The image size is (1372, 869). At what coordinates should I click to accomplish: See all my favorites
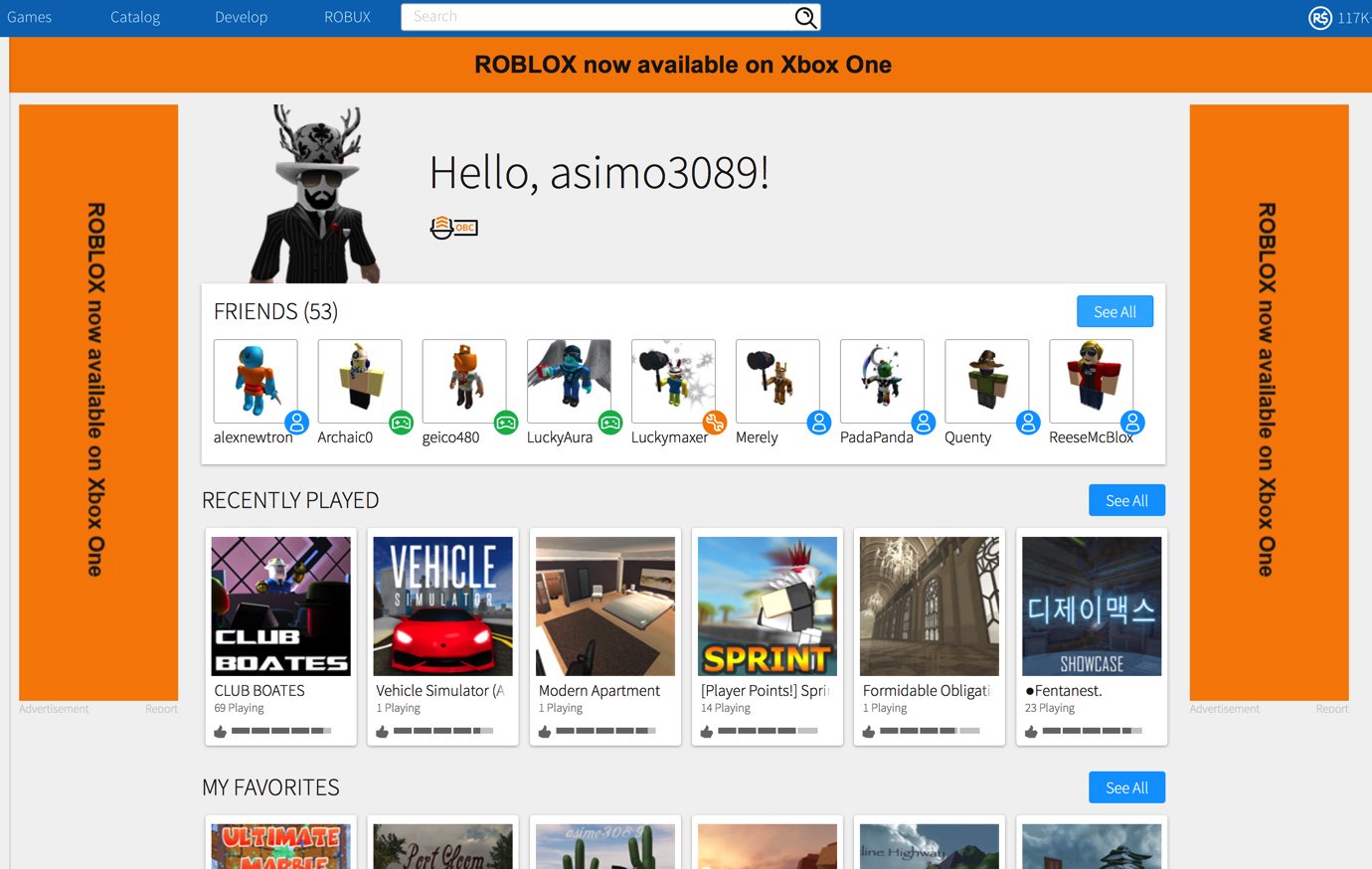coord(1126,787)
